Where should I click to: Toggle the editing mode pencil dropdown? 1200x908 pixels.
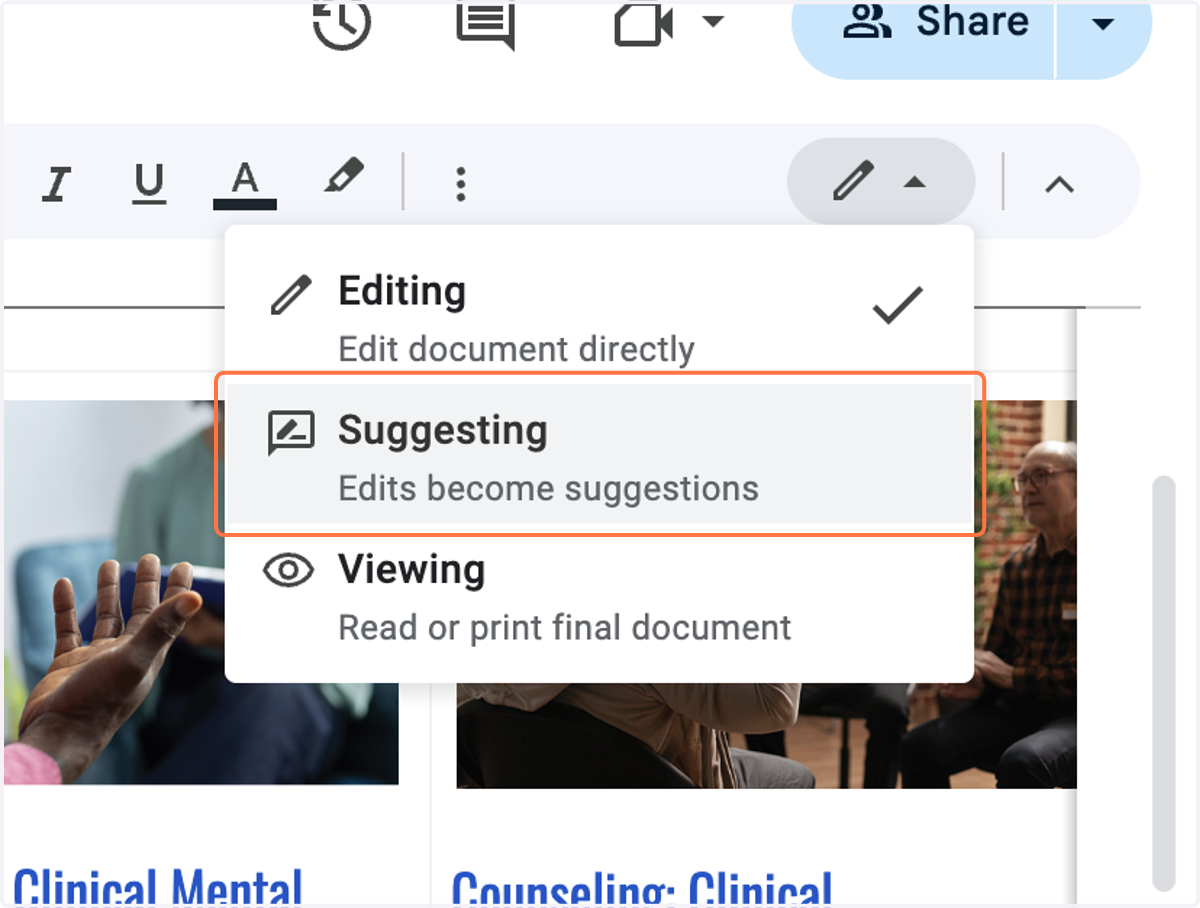[881, 183]
